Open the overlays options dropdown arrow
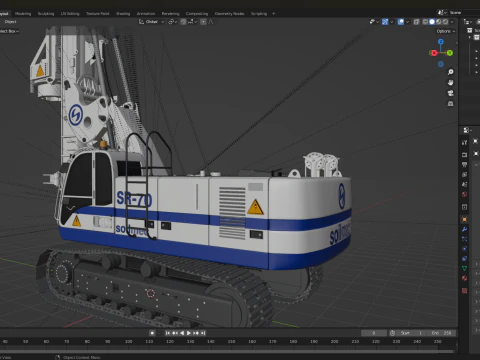The height and width of the screenshot is (360, 480). pos(407,22)
